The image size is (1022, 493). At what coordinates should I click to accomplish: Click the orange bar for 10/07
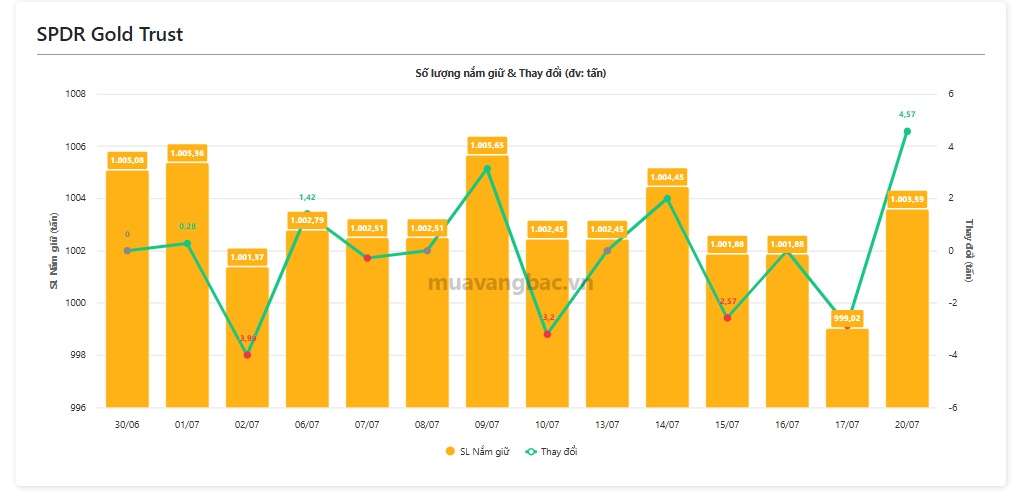point(547,323)
